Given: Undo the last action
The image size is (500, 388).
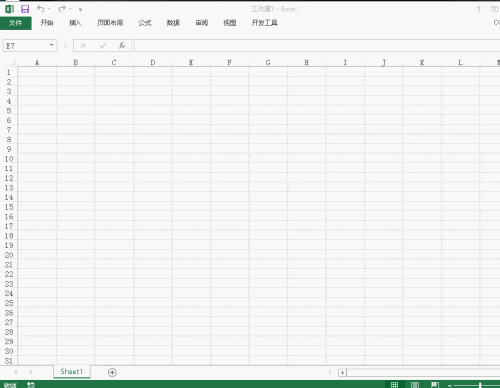Looking at the screenshot, I should [40, 9].
